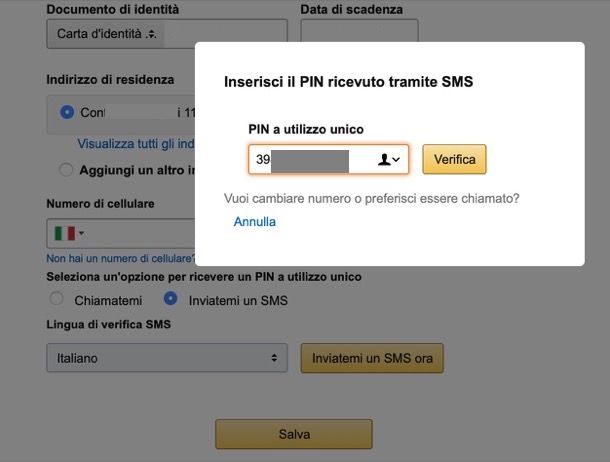
Task: Select the 'Chiamatemi' radio option
Action: pyautogui.click(x=56, y=299)
